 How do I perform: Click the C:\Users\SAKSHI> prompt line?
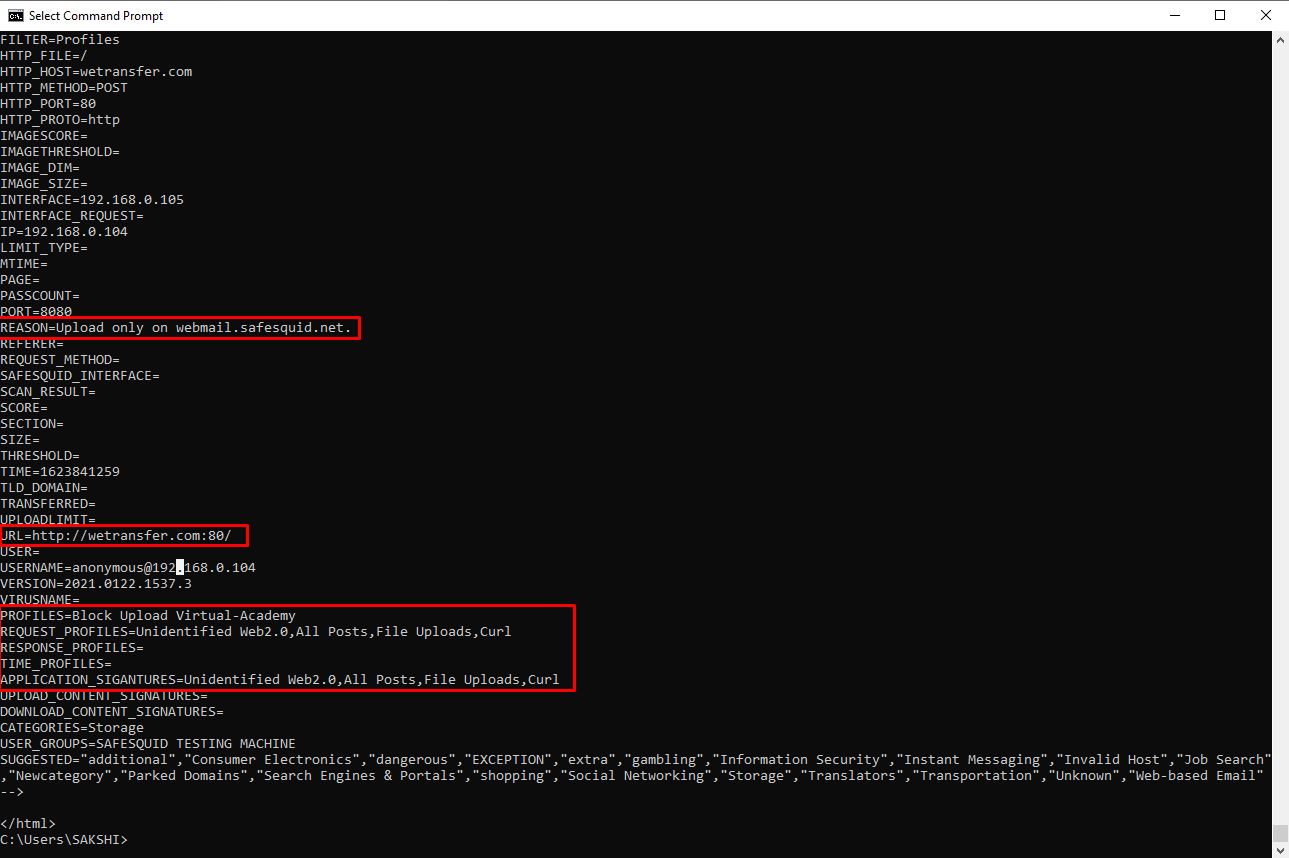65,839
